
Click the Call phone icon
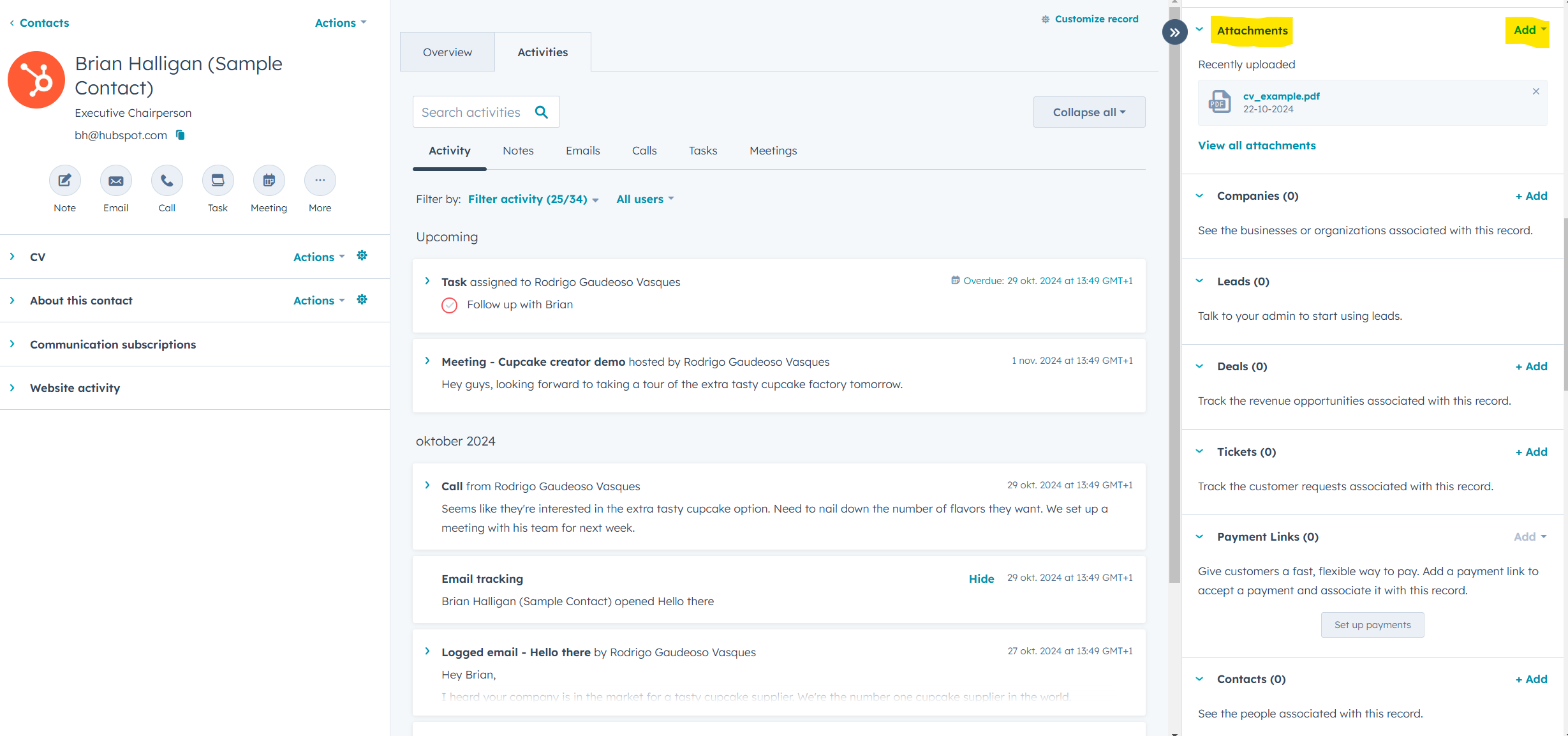point(166,181)
